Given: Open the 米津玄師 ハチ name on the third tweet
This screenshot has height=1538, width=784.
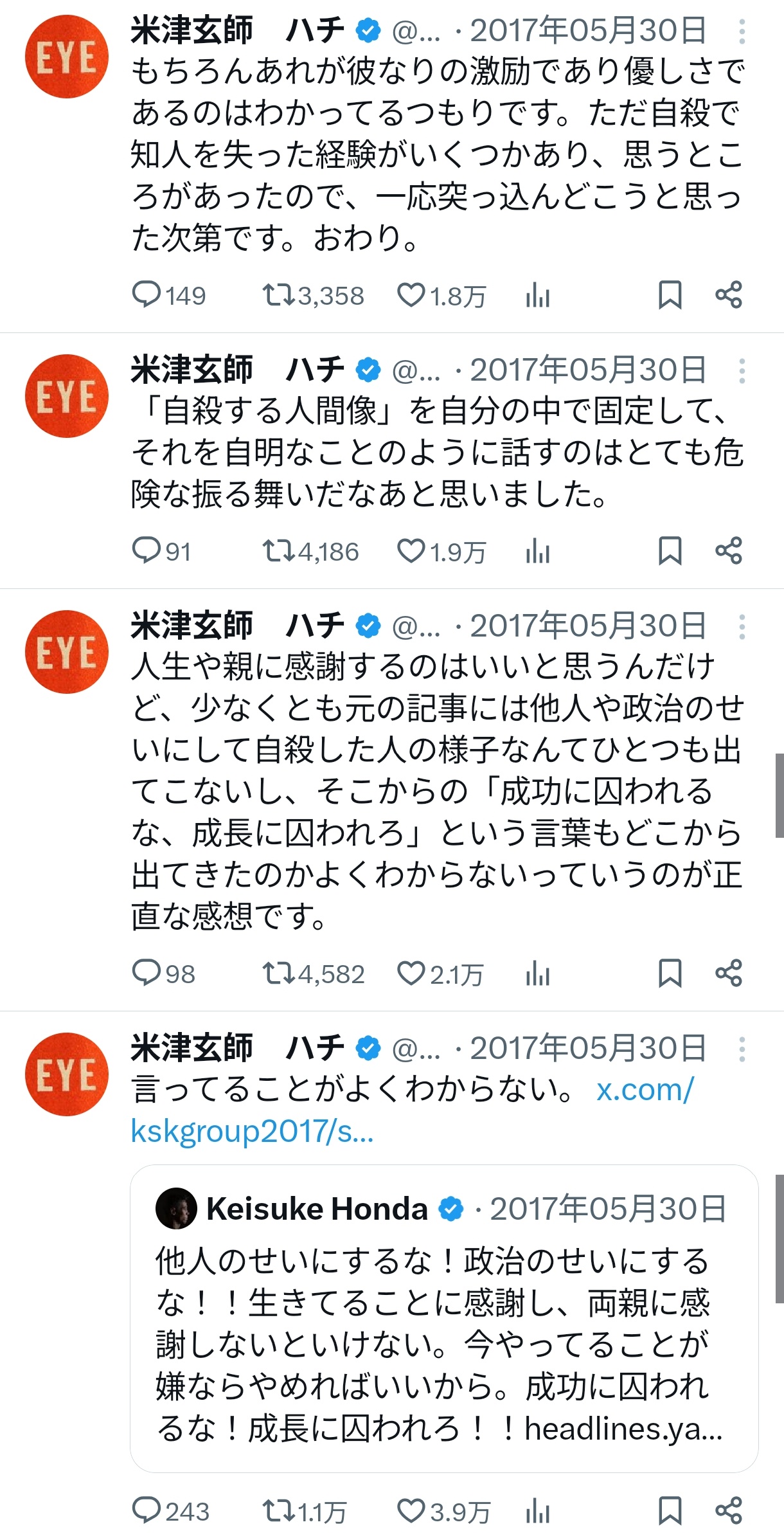Looking at the screenshot, I should pos(238,626).
